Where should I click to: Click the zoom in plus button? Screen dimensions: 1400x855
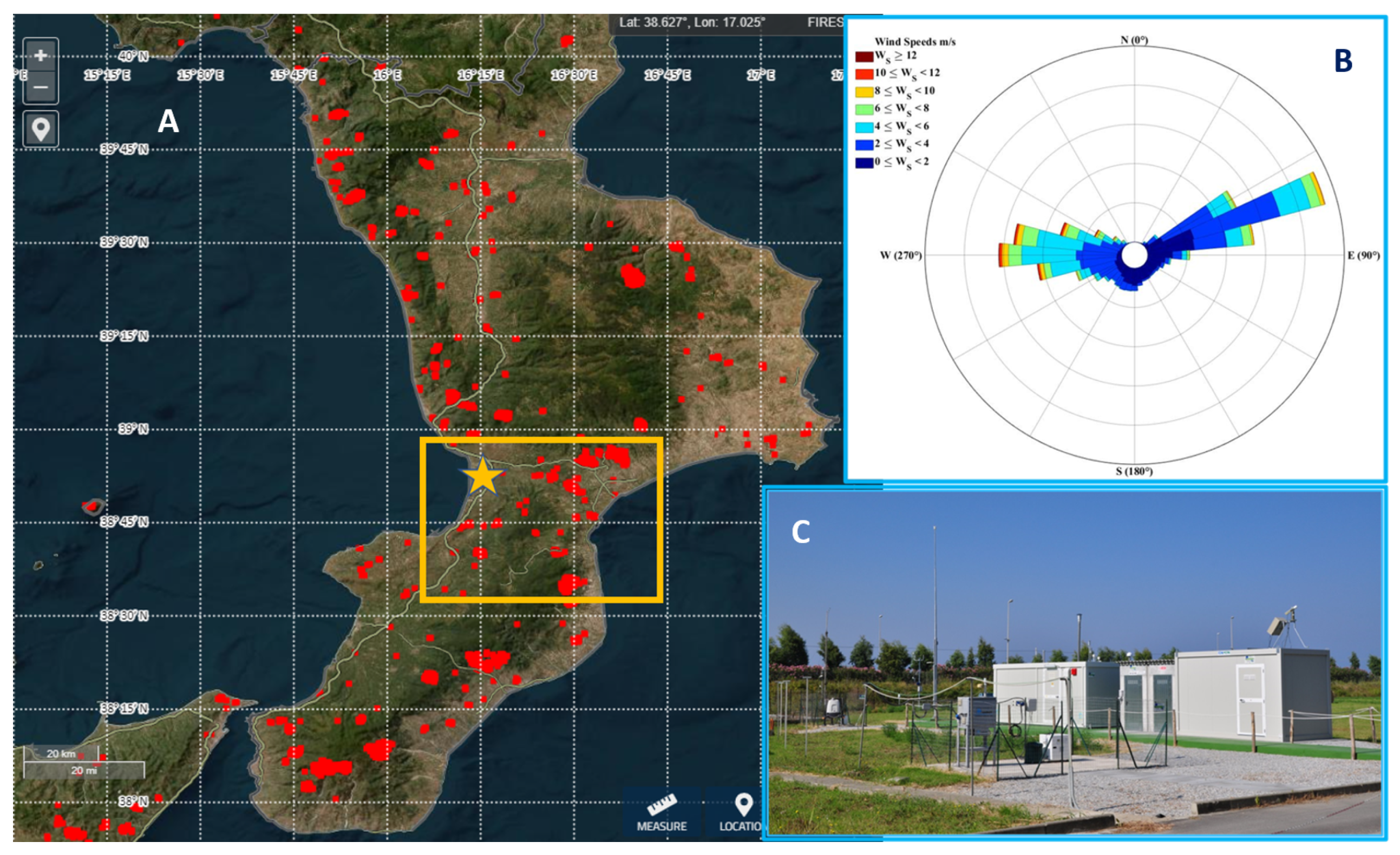pos(41,56)
